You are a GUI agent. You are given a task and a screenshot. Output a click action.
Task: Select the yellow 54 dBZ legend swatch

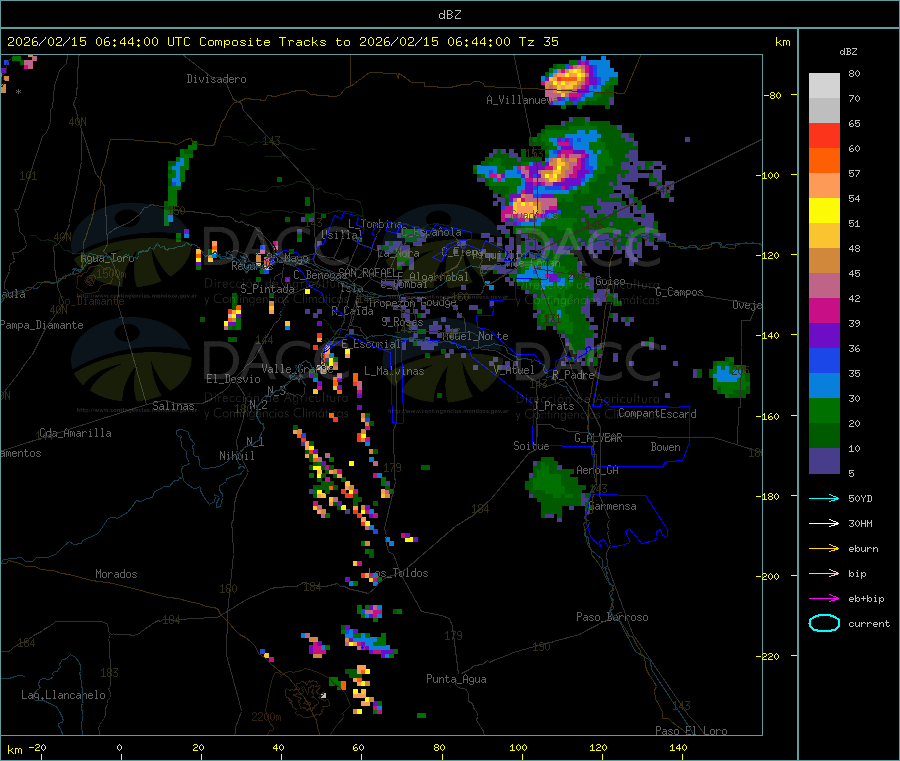point(824,211)
